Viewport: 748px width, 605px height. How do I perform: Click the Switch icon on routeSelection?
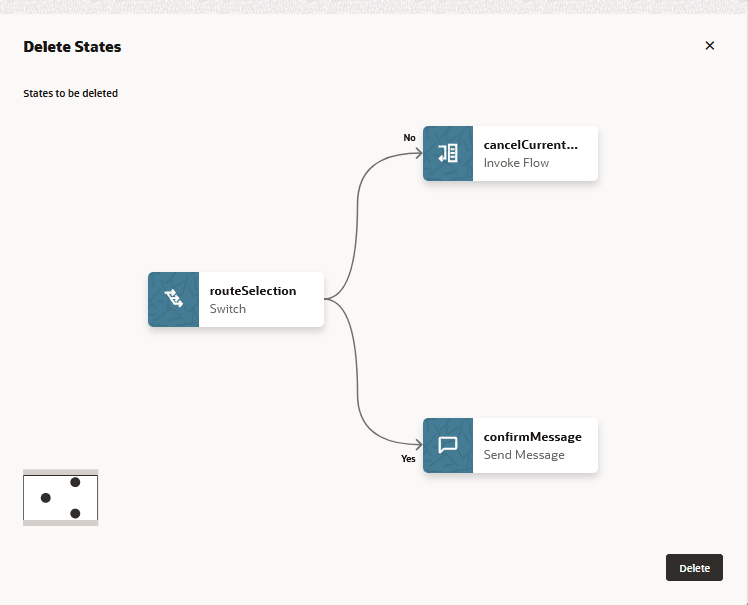pos(173,299)
